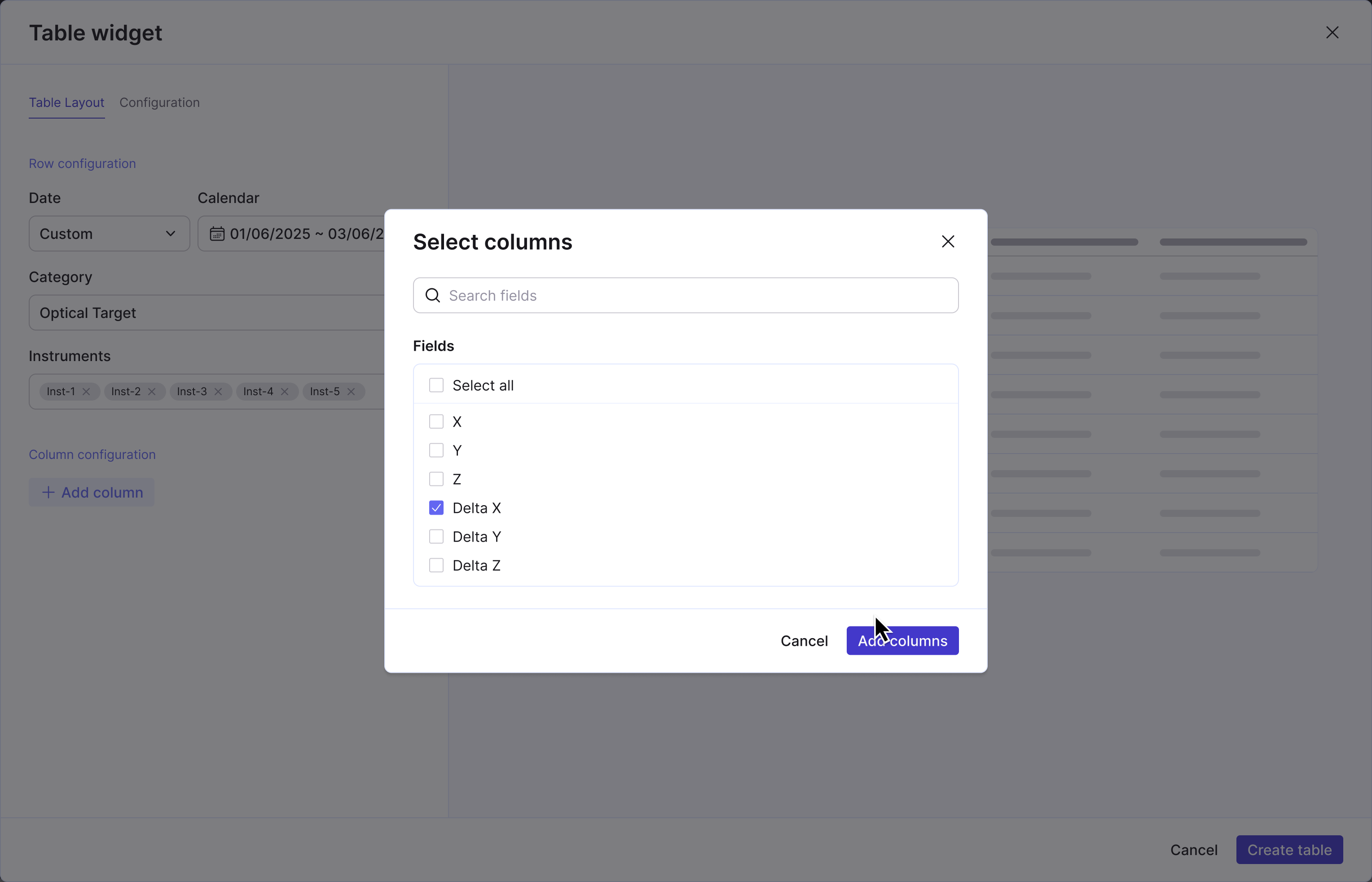The height and width of the screenshot is (882, 1372).
Task: Remove the Inst-1 instrument chip
Action: click(x=87, y=392)
